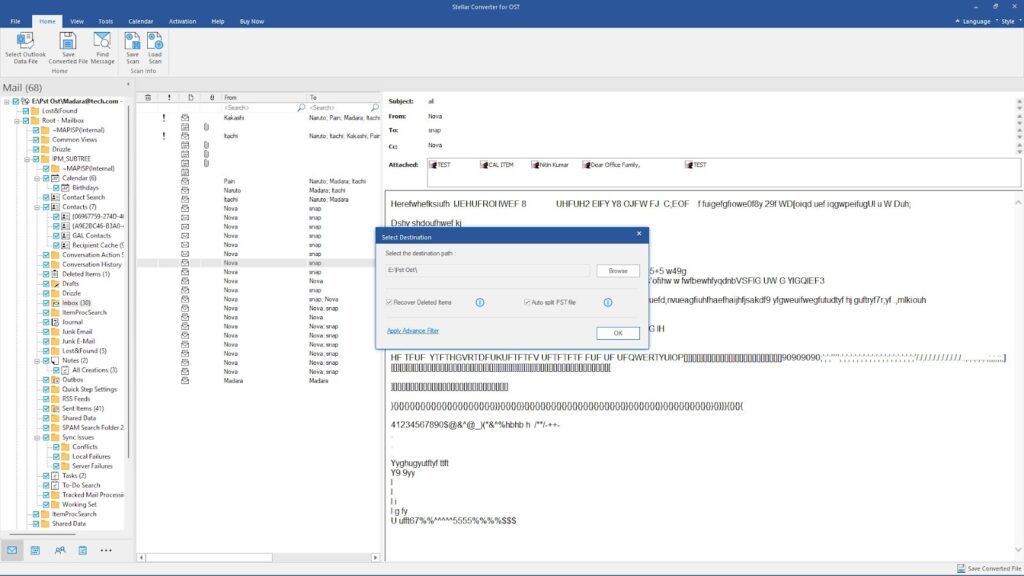Open the View ribbon tab
This screenshot has height=576, width=1024.
pos(77,20)
